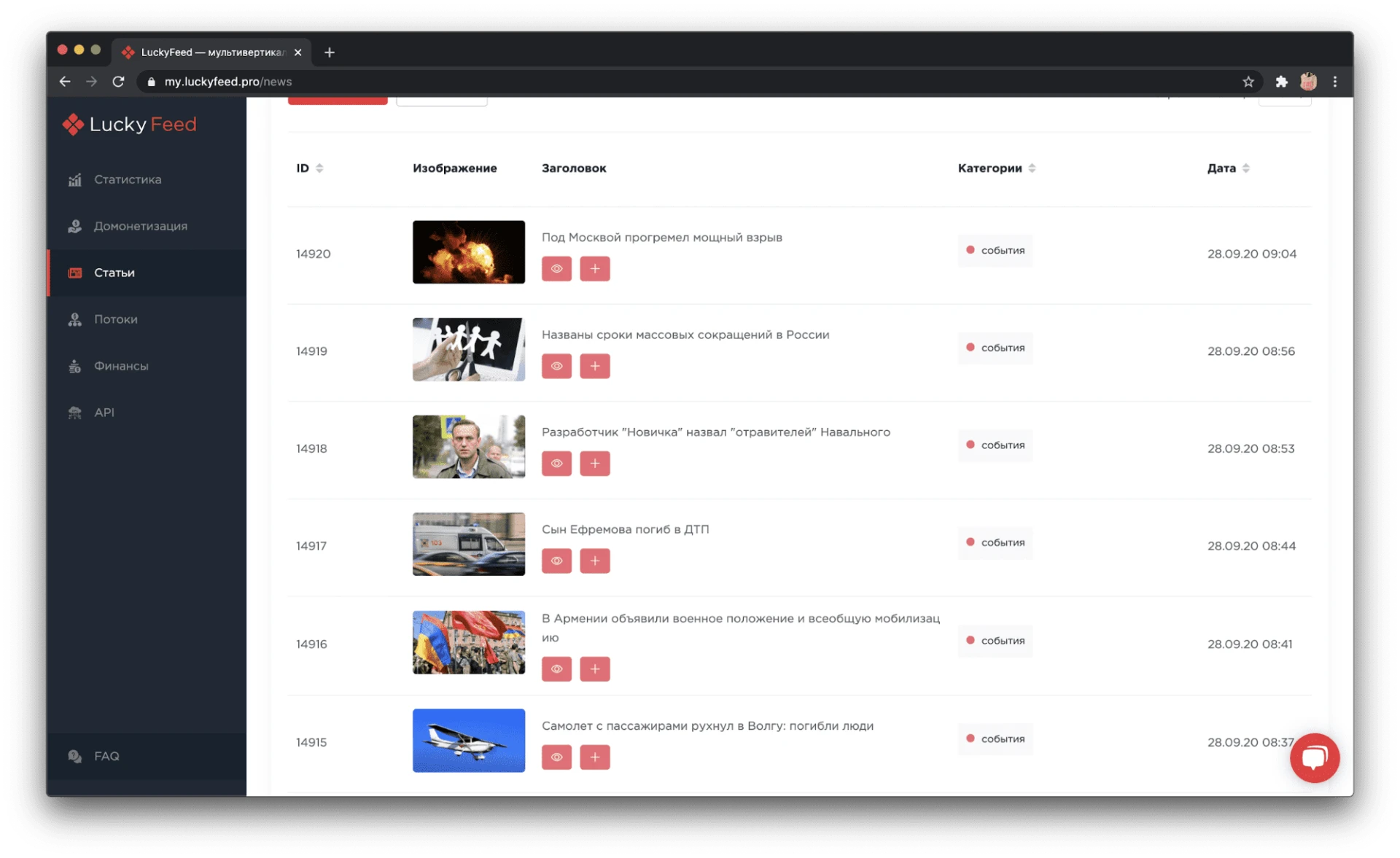
Task: Preview article 14919 with eye icon
Action: pyautogui.click(x=556, y=366)
